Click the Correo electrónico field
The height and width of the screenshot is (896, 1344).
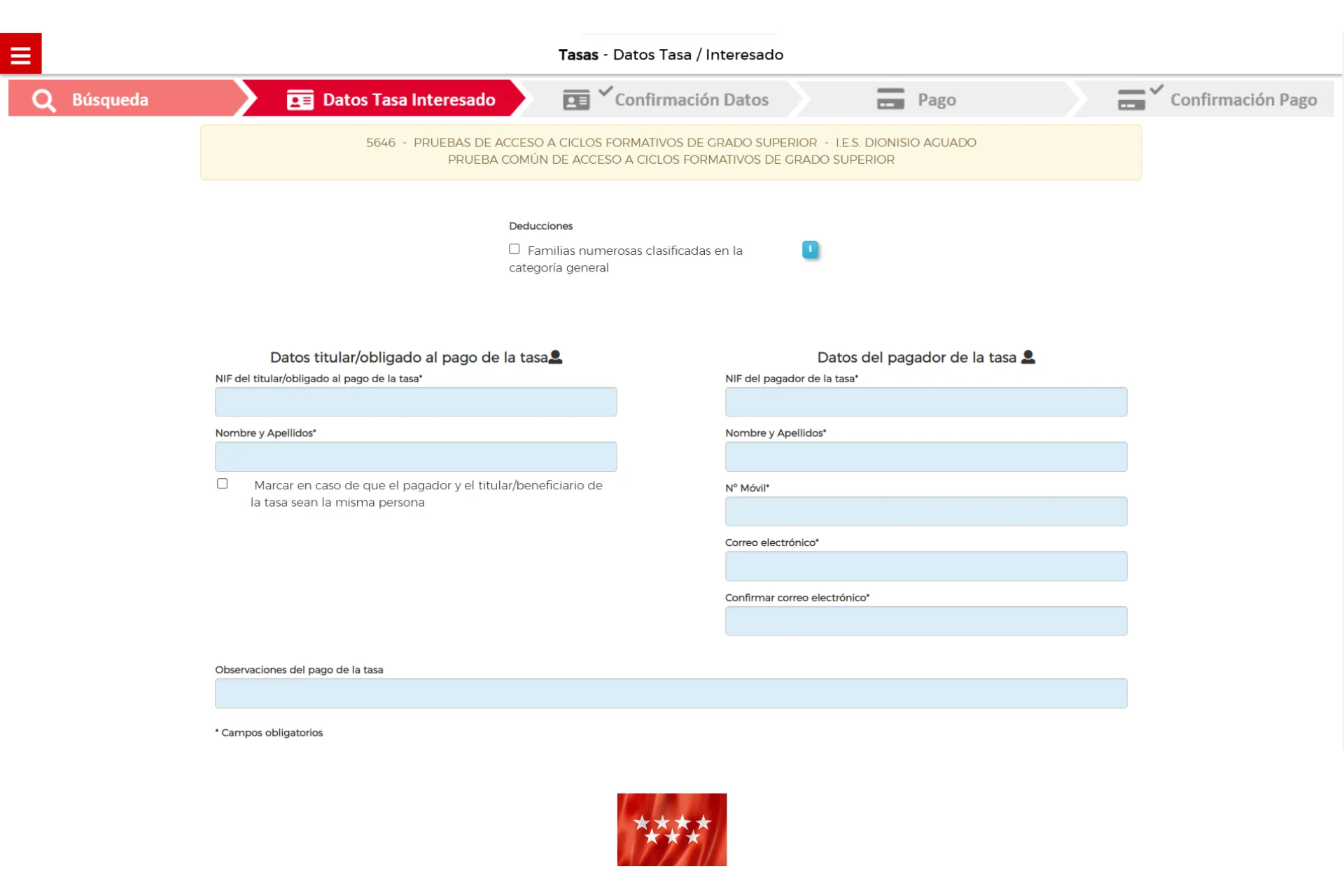tap(926, 566)
